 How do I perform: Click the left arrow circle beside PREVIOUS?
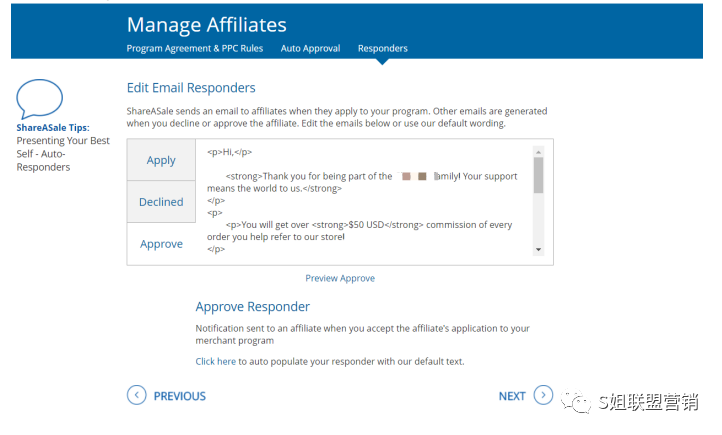tap(136, 395)
